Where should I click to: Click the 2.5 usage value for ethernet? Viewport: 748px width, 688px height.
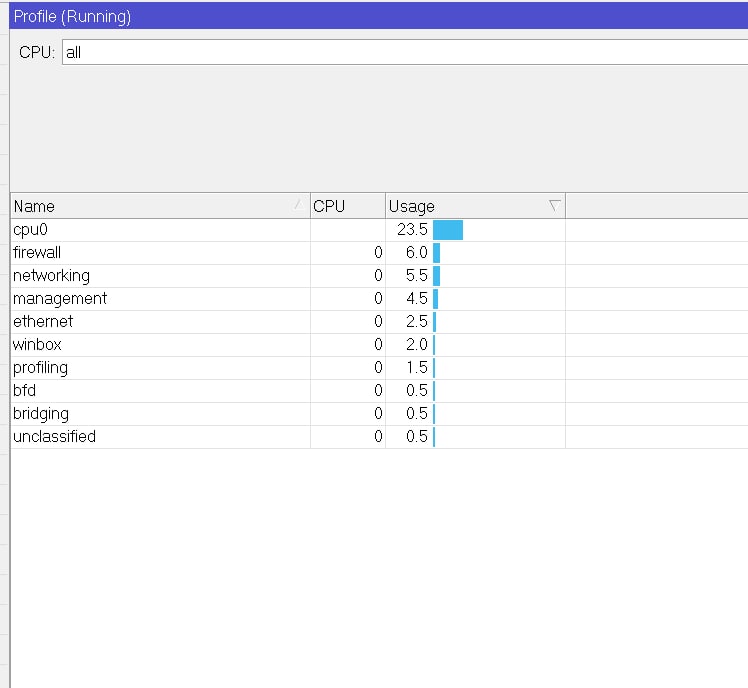click(416, 321)
